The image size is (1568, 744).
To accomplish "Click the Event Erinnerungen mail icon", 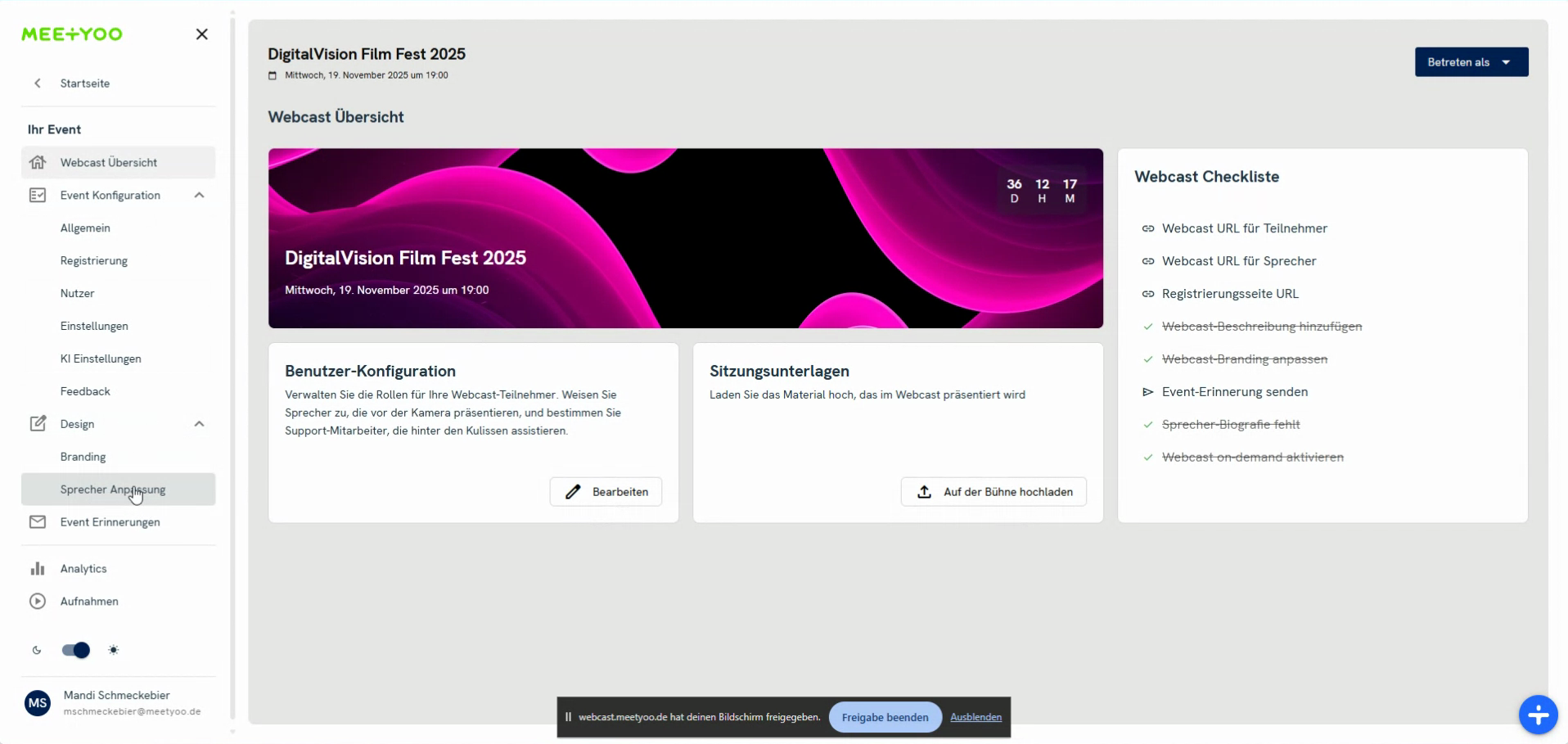I will click(x=38, y=522).
